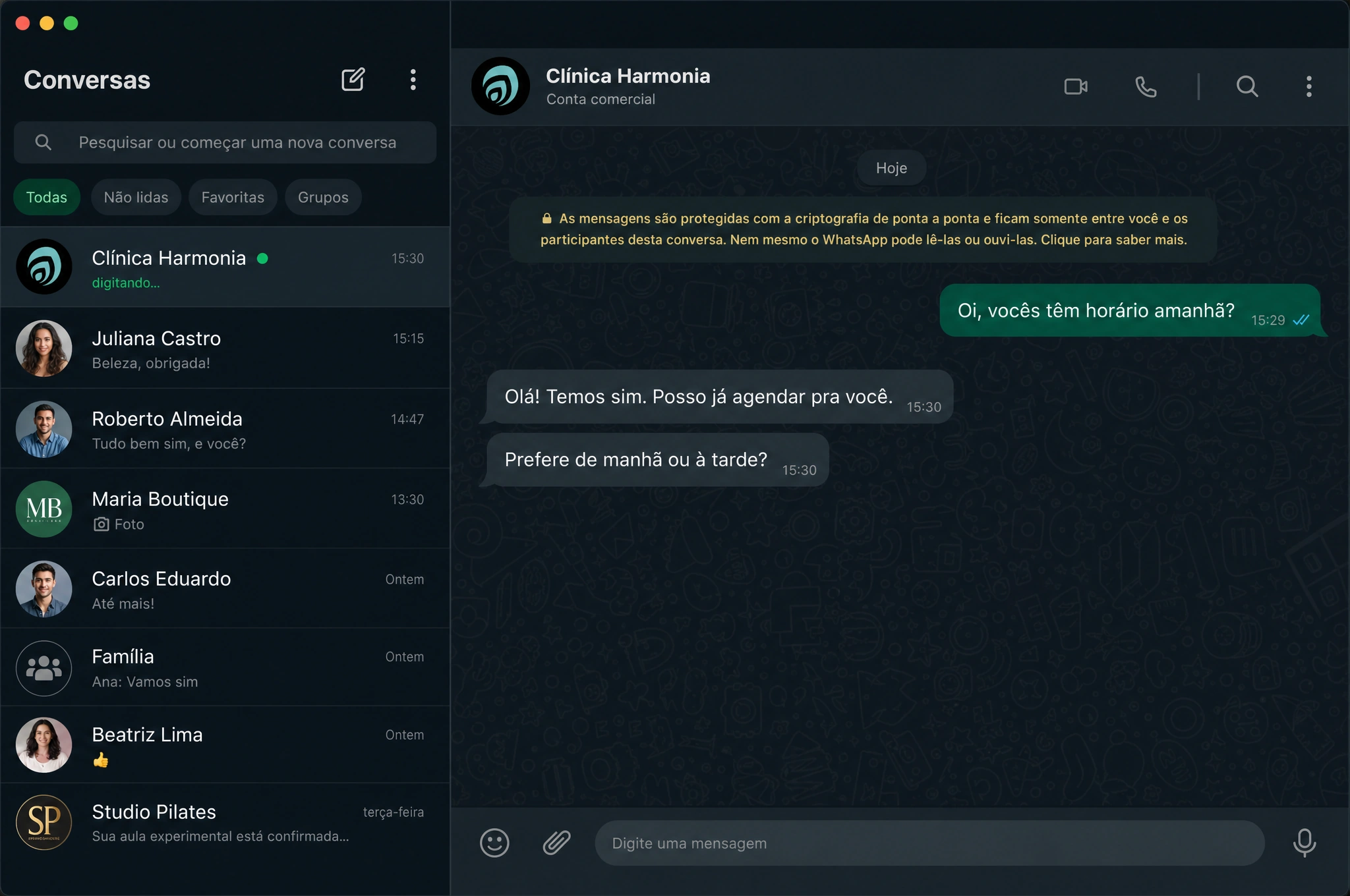Click the lock icon in encryption notice
This screenshot has width=1350, height=896.
point(546,218)
